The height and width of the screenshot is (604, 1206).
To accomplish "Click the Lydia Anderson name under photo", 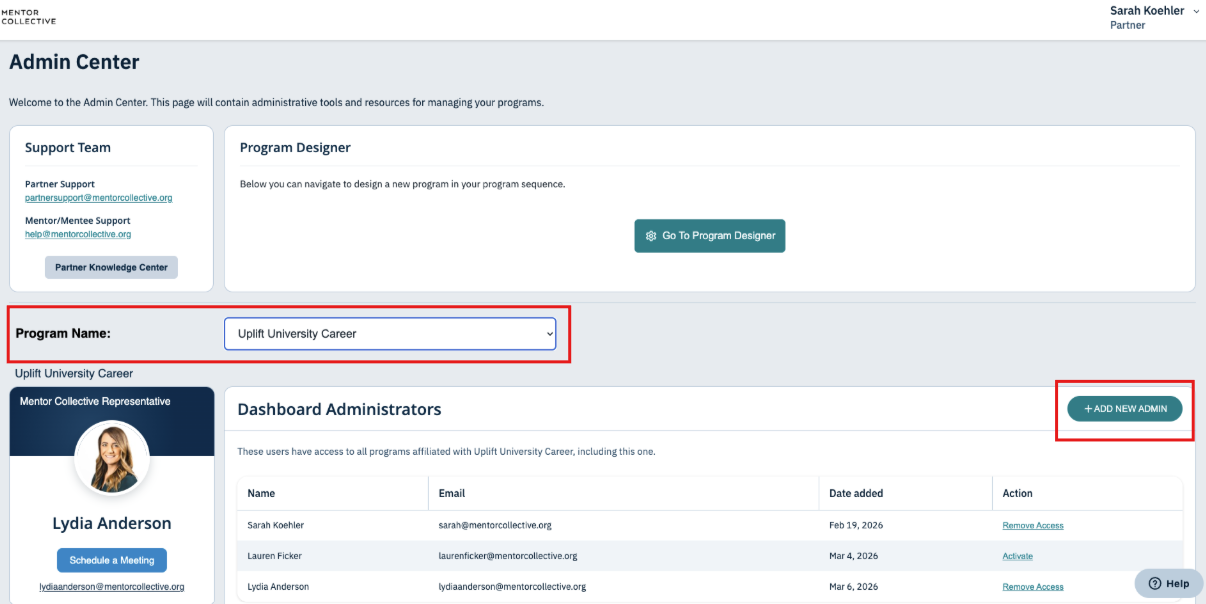I will [112, 524].
